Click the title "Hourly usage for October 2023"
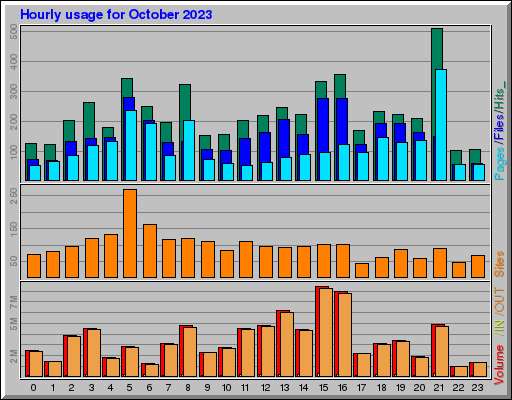 coord(116,15)
